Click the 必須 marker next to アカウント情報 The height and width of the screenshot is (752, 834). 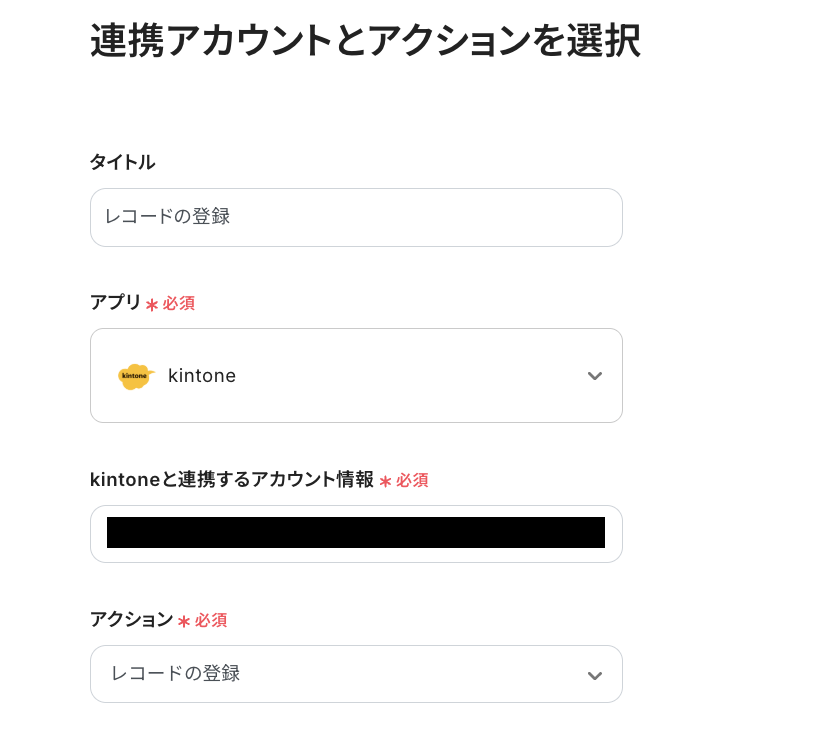point(412,480)
